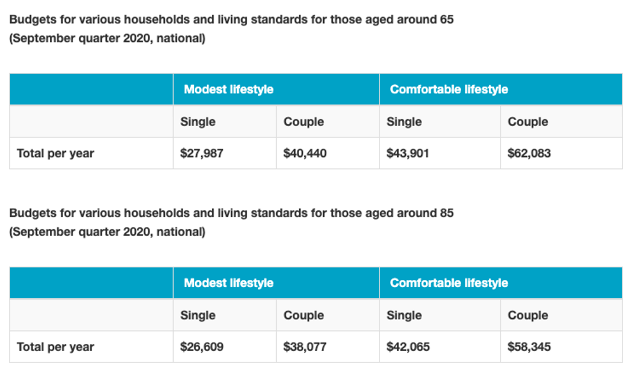634x369 pixels.
Task: Click the first table's Comfortable lifestyle header
Action: click(501, 89)
